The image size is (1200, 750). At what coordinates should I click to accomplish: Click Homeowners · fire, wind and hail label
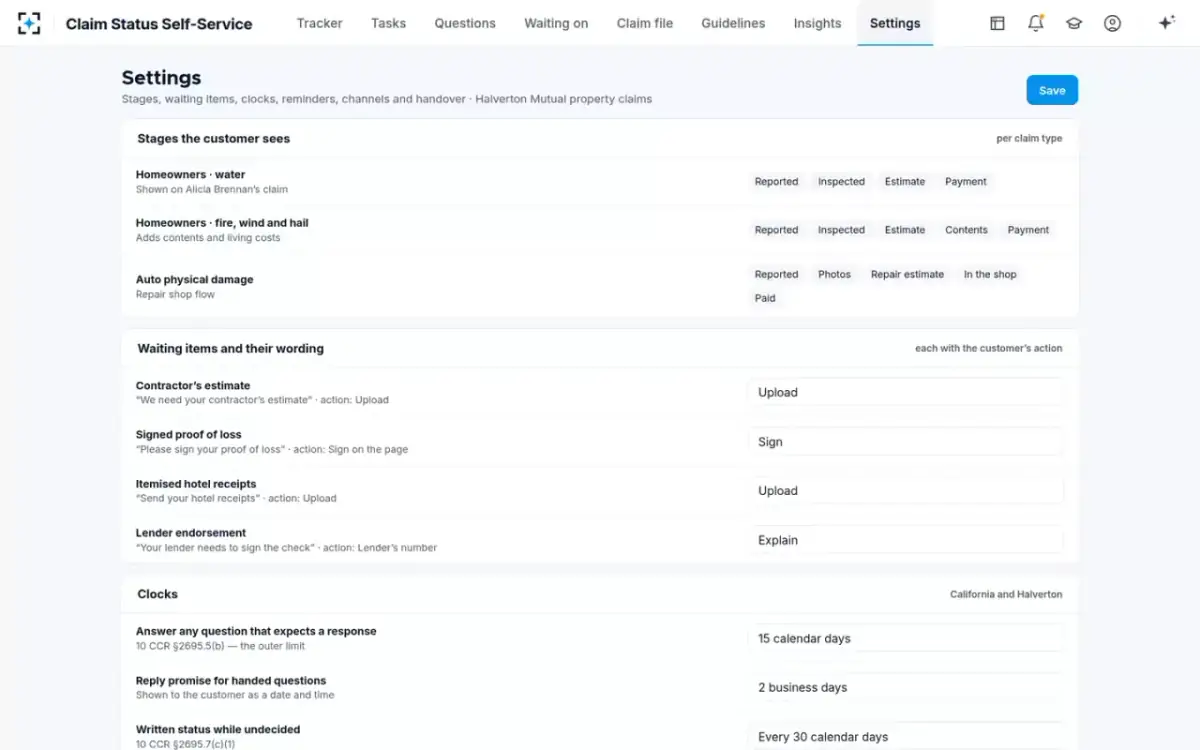(x=222, y=223)
